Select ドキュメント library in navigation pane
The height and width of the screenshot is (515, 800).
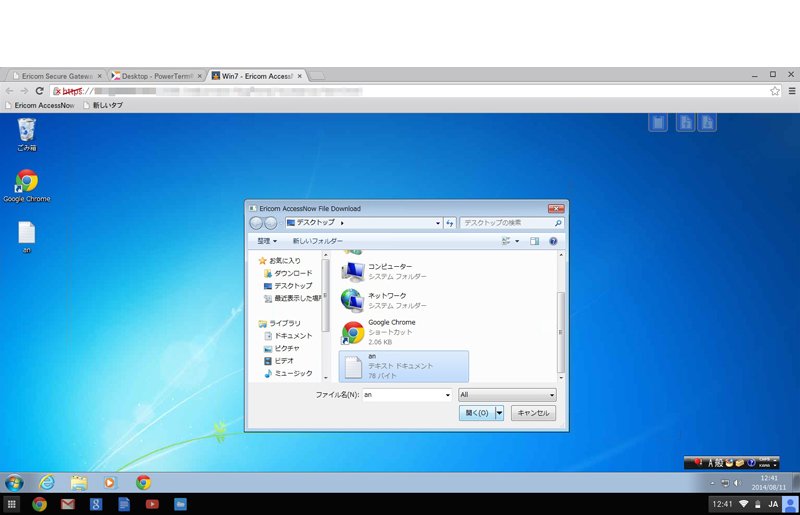[x=288, y=336]
